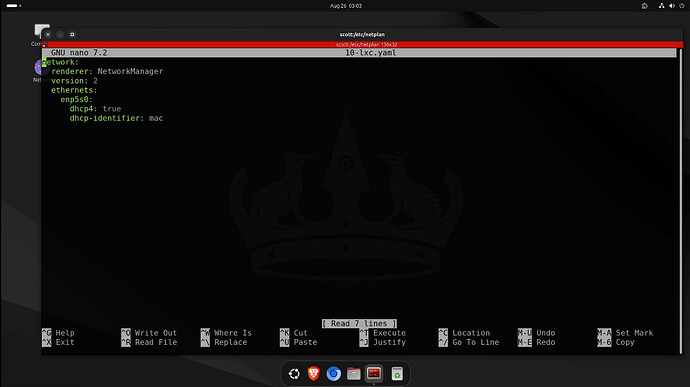This screenshot has width=690, height=387.
Task: Open the power menu icon in top bar
Action: tap(682, 6)
